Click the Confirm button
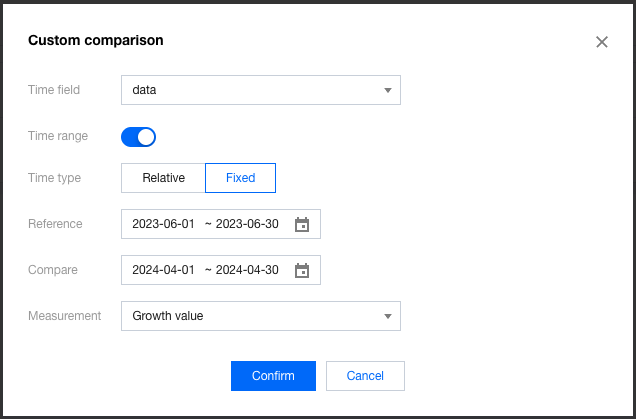This screenshot has width=636, height=419. [x=273, y=376]
